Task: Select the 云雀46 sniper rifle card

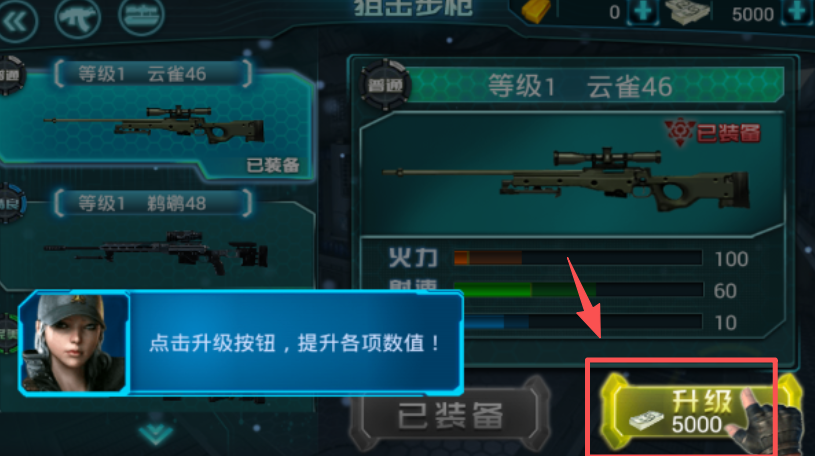Action: [x=156, y=120]
